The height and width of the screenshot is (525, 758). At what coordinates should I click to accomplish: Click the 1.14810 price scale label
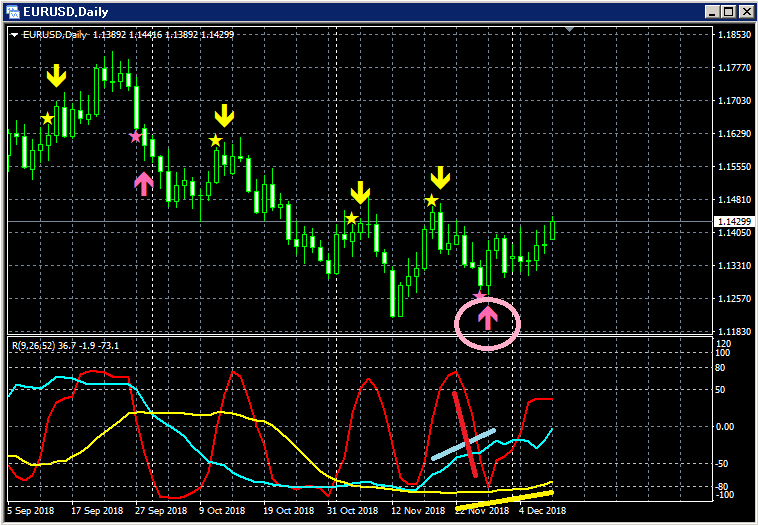[x=734, y=200]
